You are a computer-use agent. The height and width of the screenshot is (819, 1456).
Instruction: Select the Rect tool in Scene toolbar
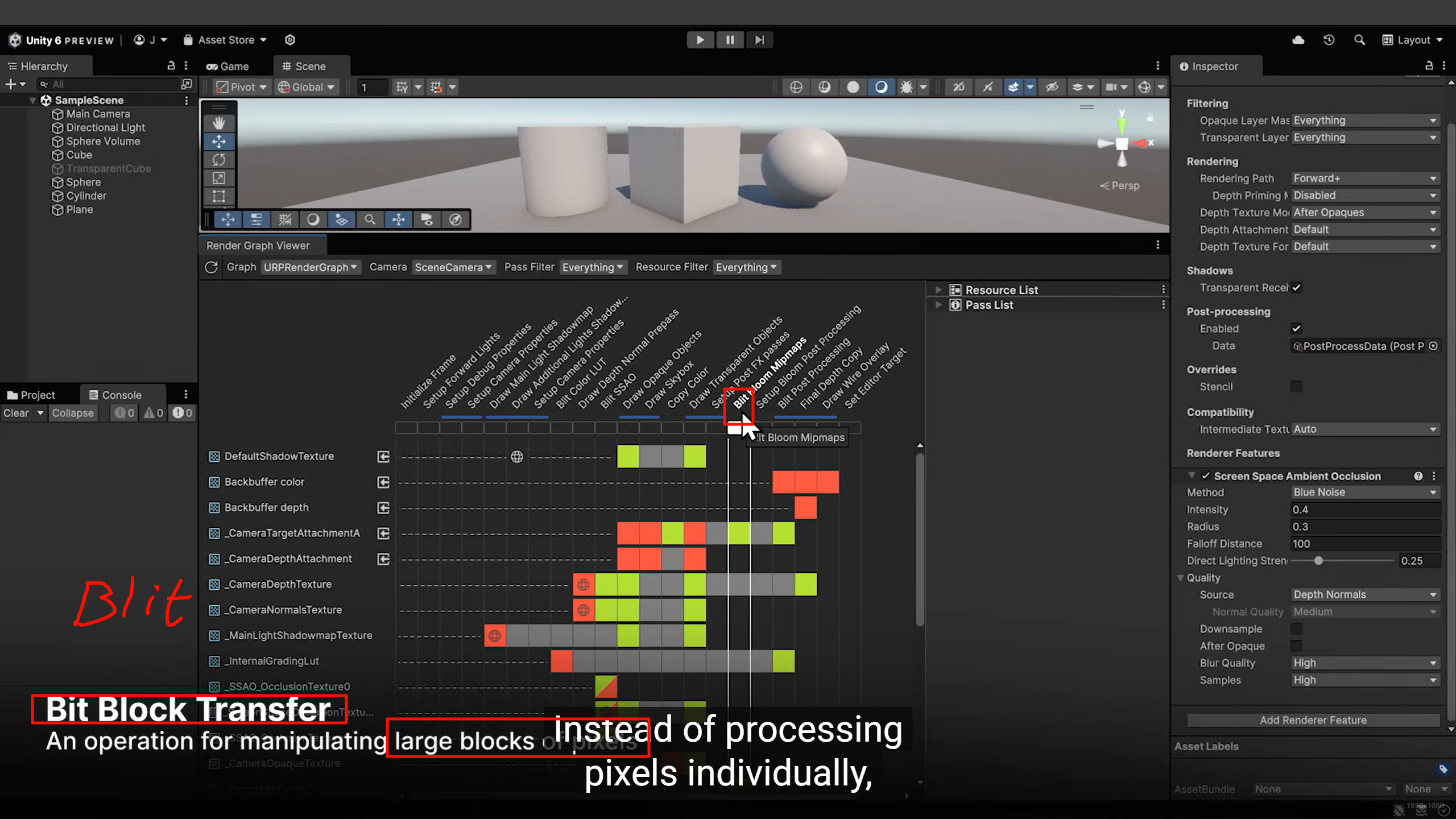click(219, 196)
